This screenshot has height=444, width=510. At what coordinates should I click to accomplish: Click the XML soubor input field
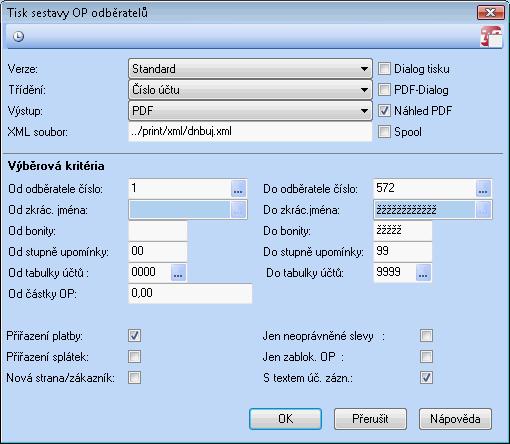click(250, 132)
